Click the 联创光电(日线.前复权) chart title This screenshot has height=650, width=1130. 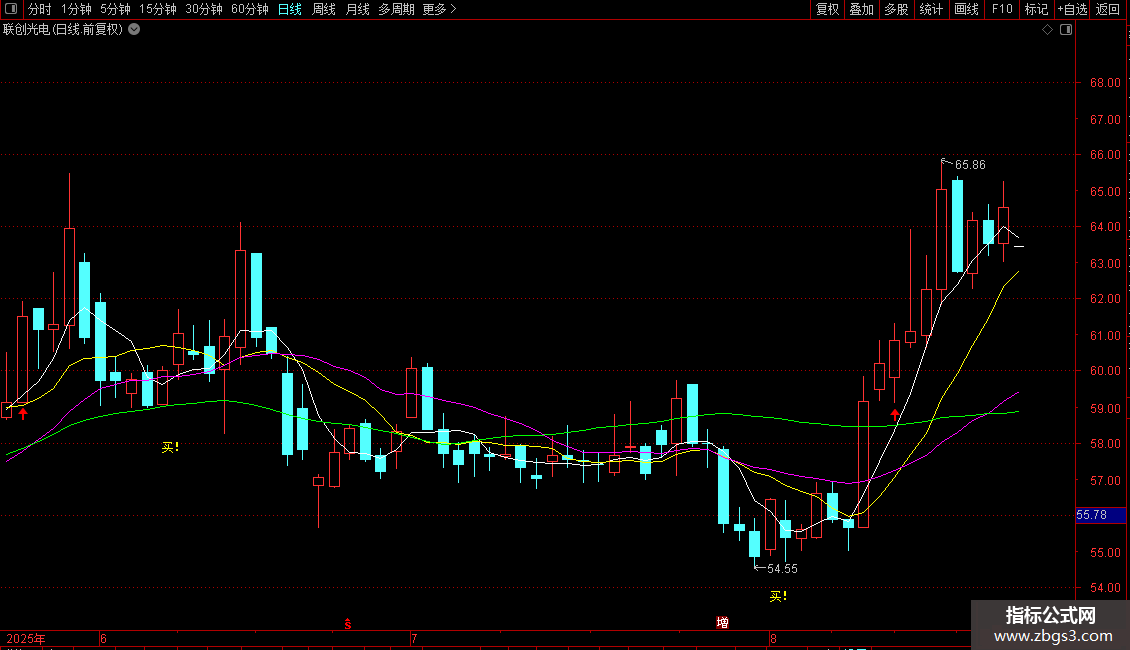point(63,30)
